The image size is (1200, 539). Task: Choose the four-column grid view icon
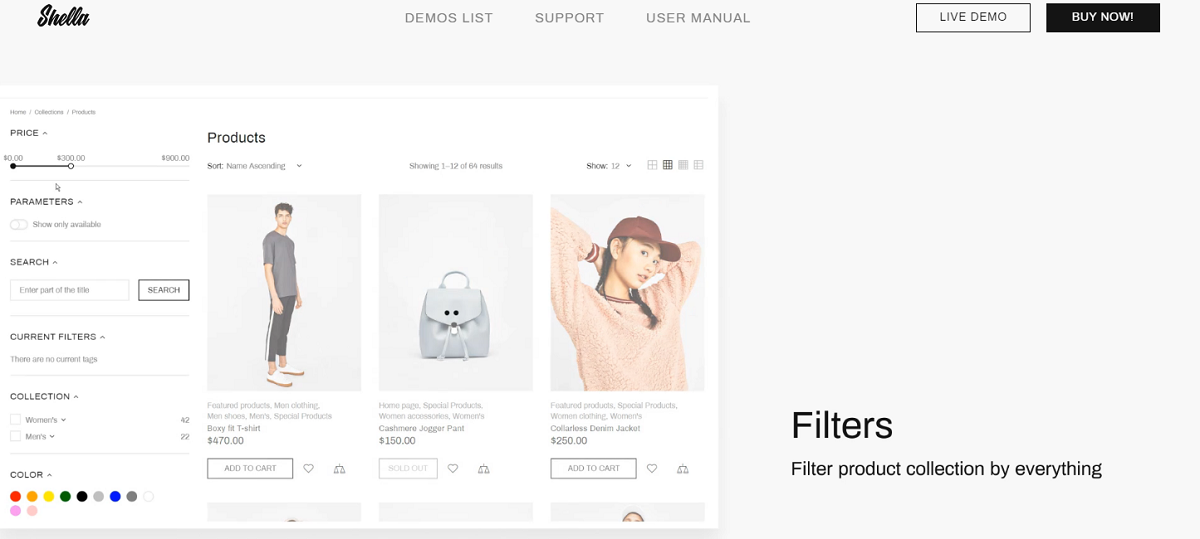click(683, 165)
